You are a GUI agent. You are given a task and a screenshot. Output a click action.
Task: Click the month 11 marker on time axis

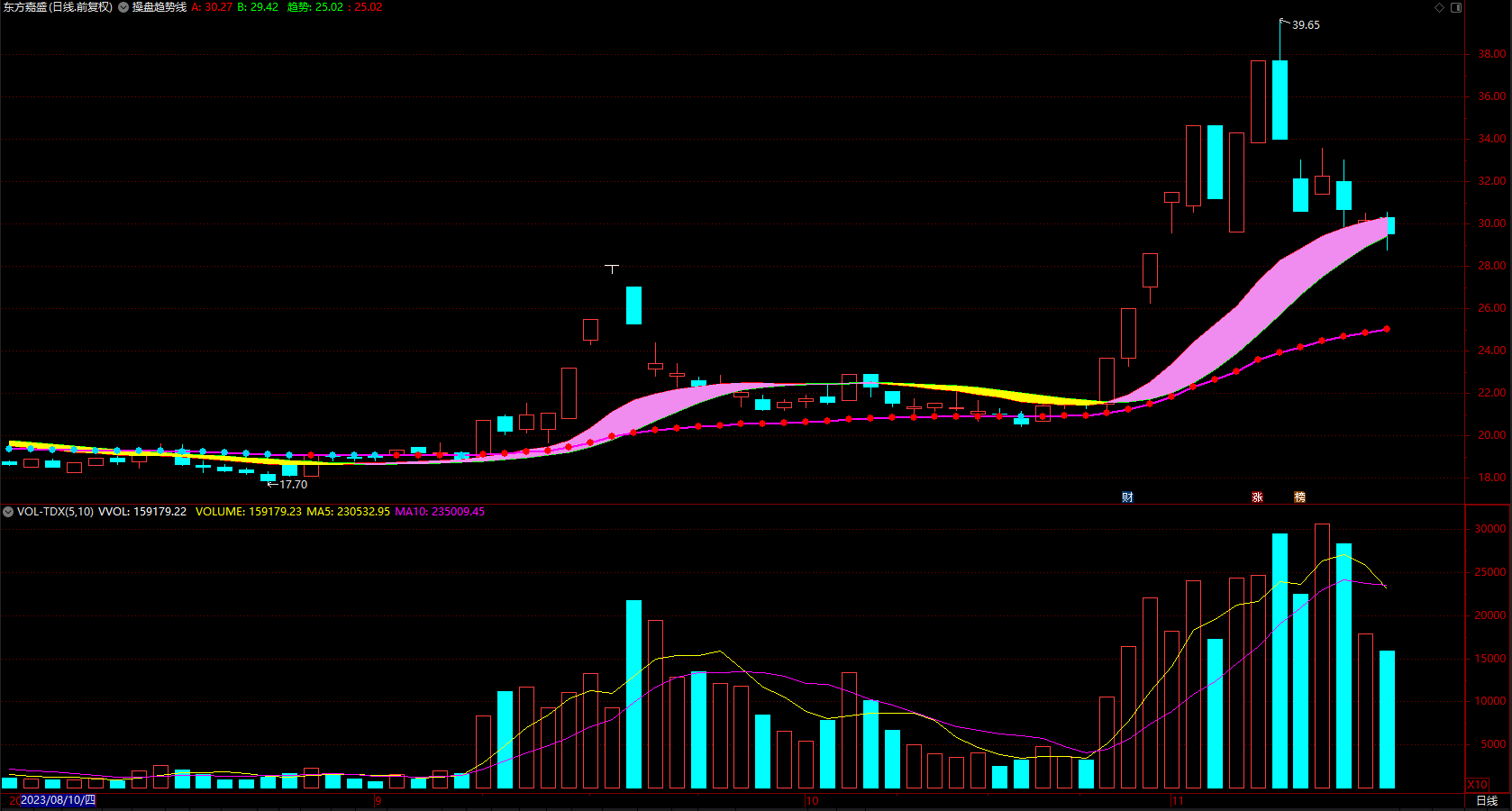(x=1177, y=801)
